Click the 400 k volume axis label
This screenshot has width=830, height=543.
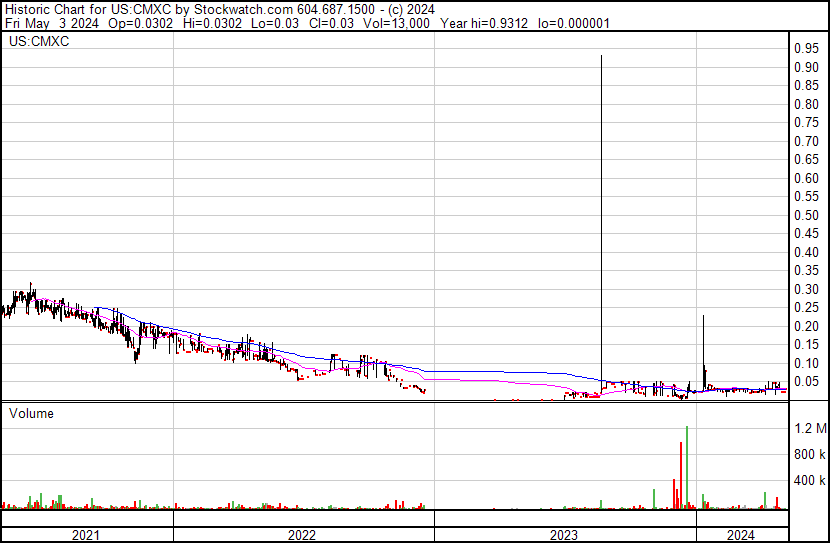[x=810, y=481]
